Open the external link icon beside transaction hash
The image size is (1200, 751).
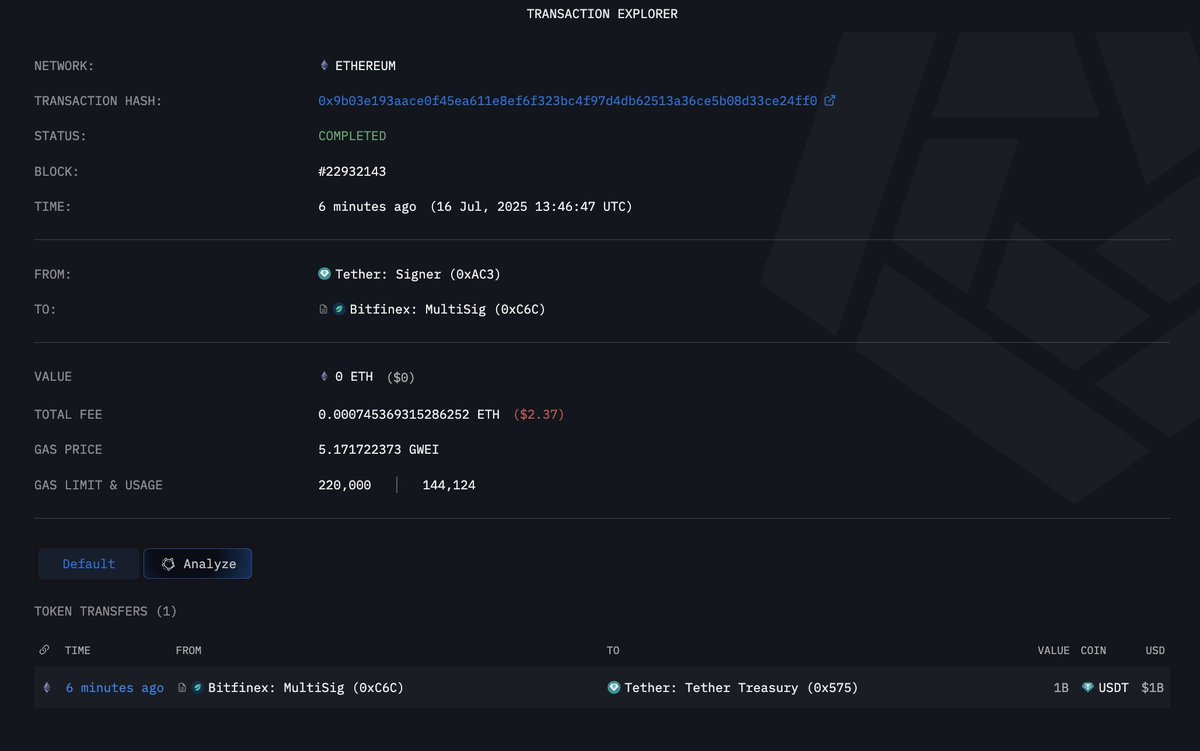pyautogui.click(x=829, y=101)
